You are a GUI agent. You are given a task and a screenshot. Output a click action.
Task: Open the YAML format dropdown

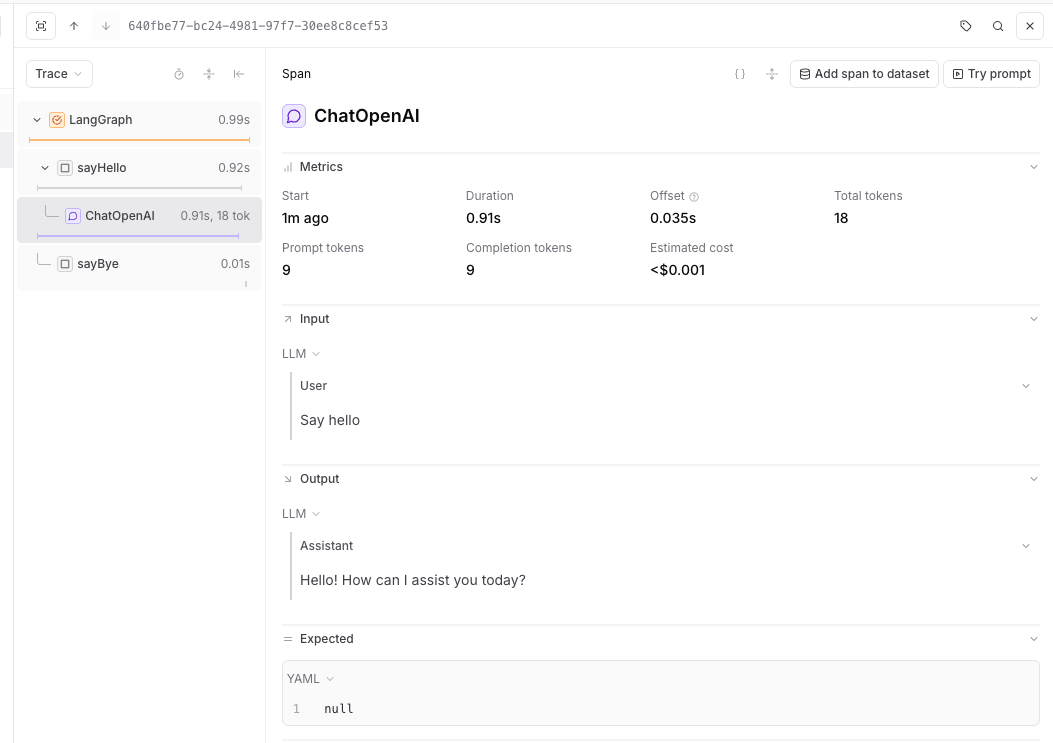310,679
